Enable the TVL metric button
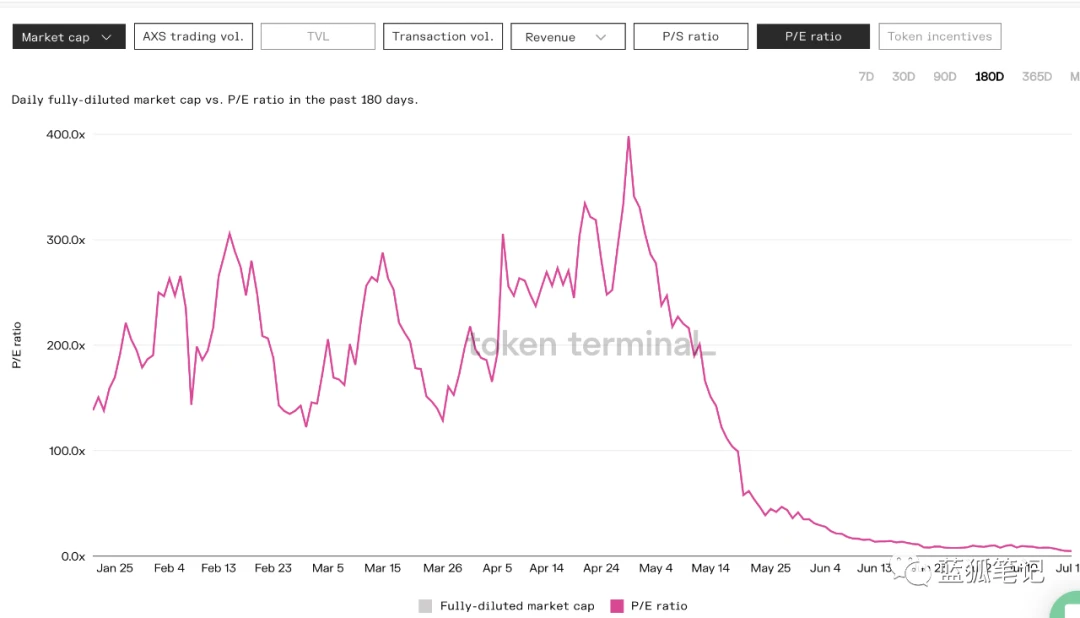This screenshot has width=1080, height=618. [x=317, y=37]
